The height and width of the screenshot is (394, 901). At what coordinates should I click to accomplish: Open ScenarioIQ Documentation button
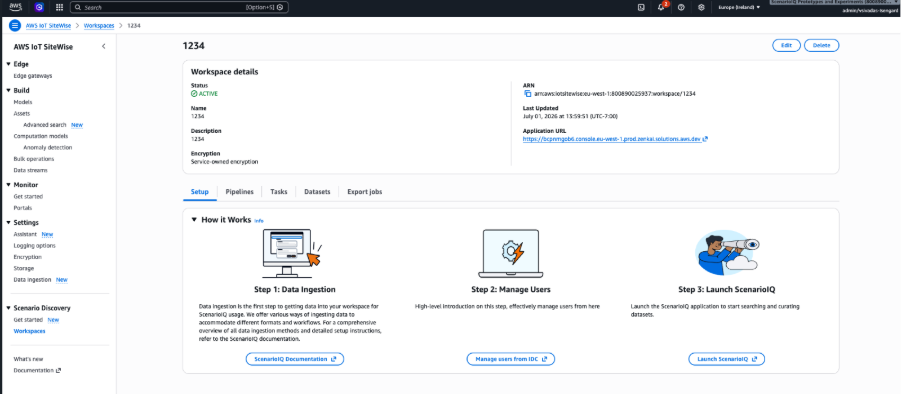tap(295, 359)
